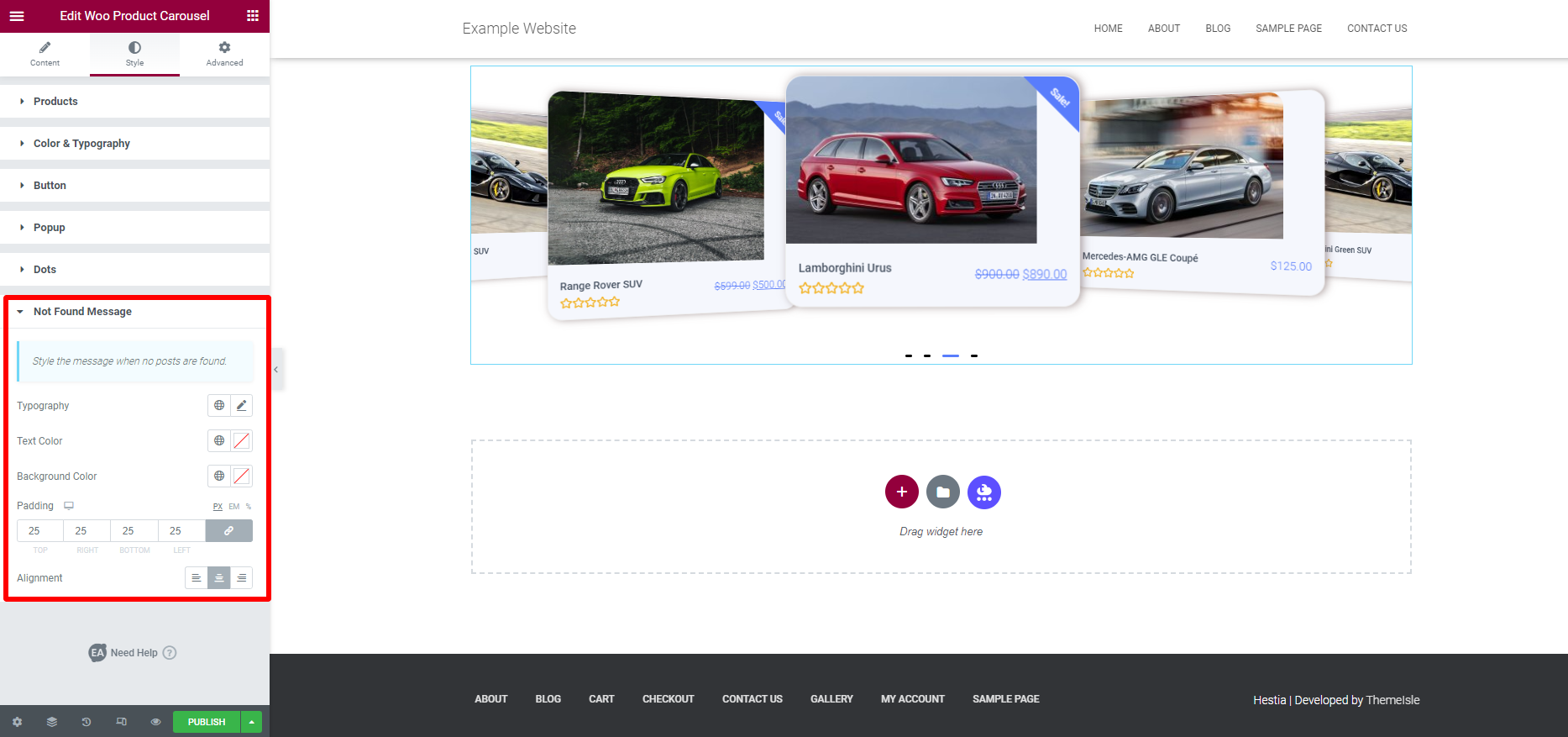
Task: Open CART in footer menu
Action: click(x=601, y=699)
